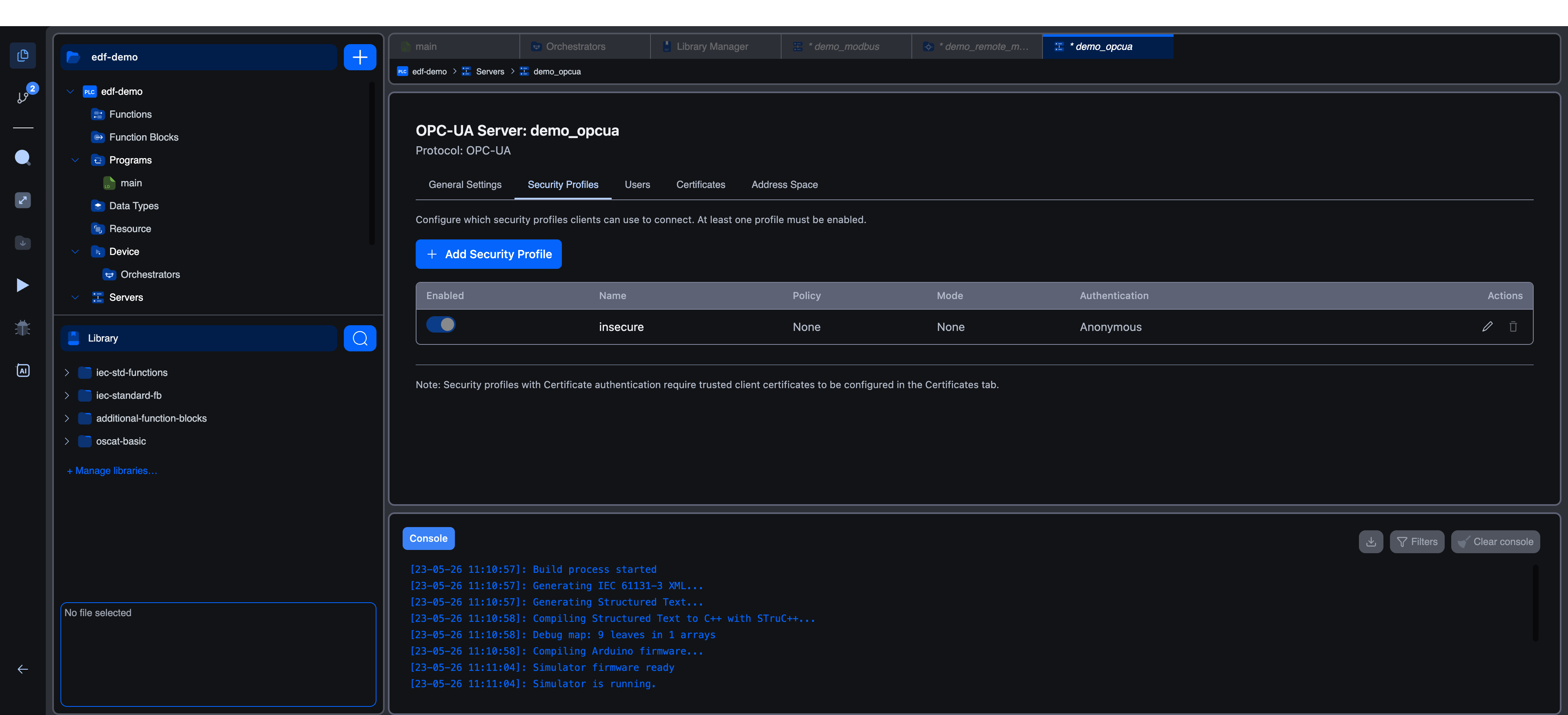Viewport: 1568px width, 715px height.
Task: Toggle the insecure profile enabled switch
Action: (x=441, y=325)
